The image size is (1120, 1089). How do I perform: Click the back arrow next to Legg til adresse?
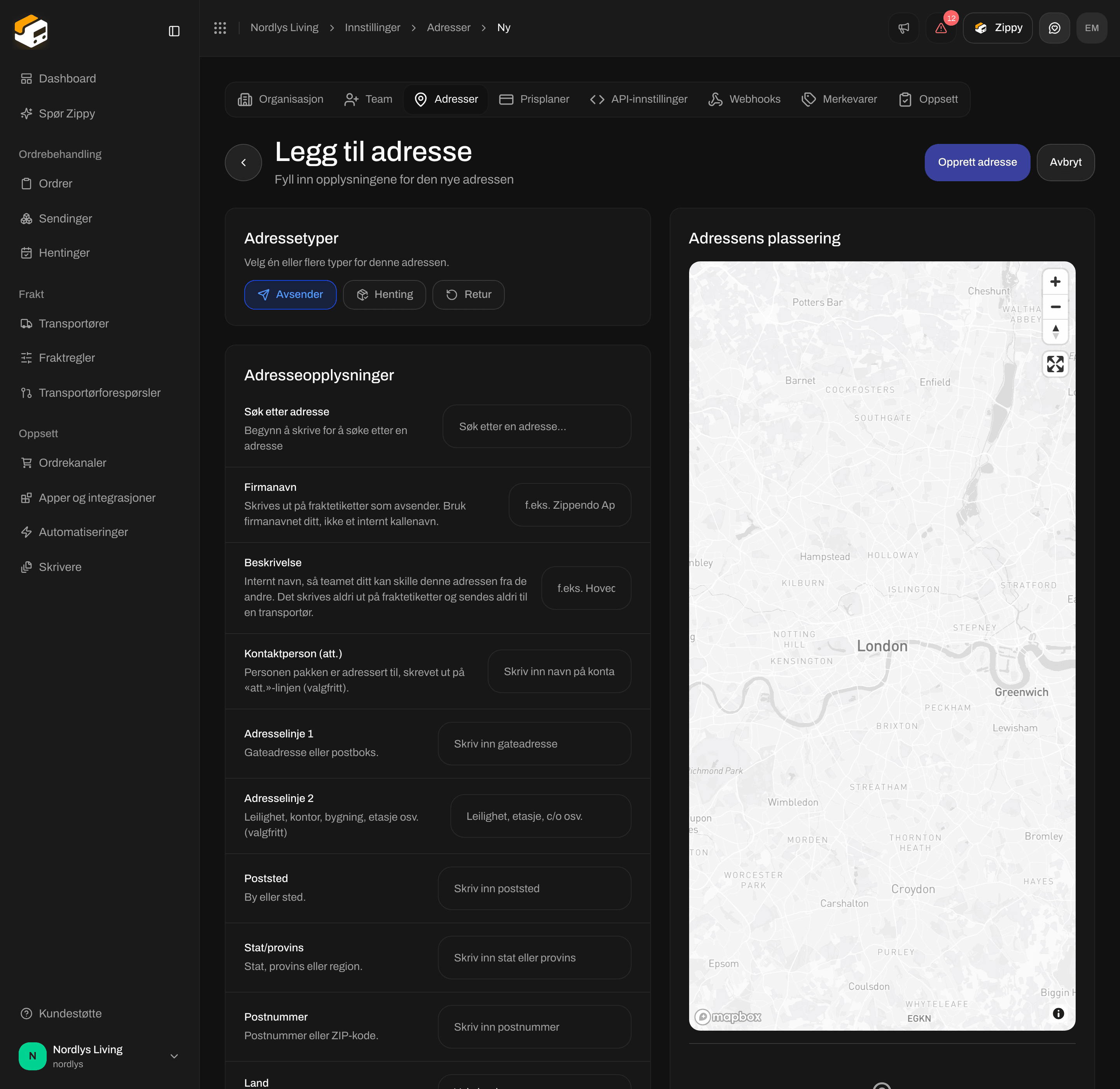point(243,163)
